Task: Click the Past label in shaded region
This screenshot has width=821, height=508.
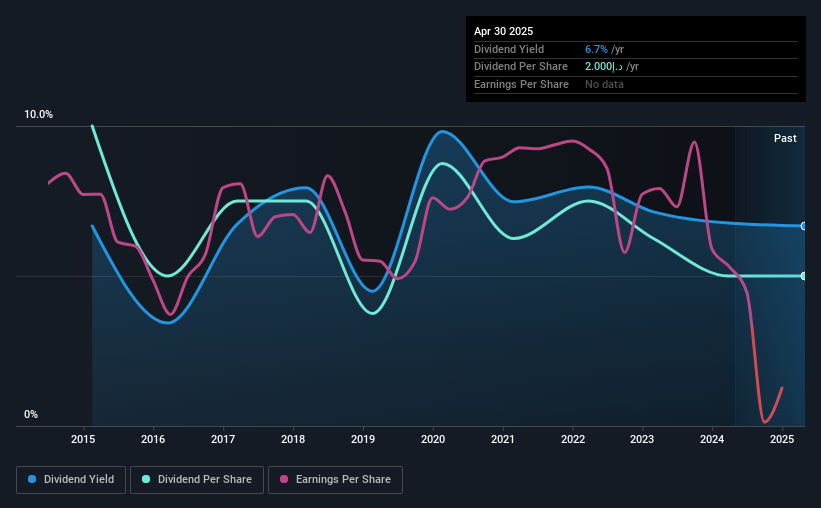Action: click(785, 138)
